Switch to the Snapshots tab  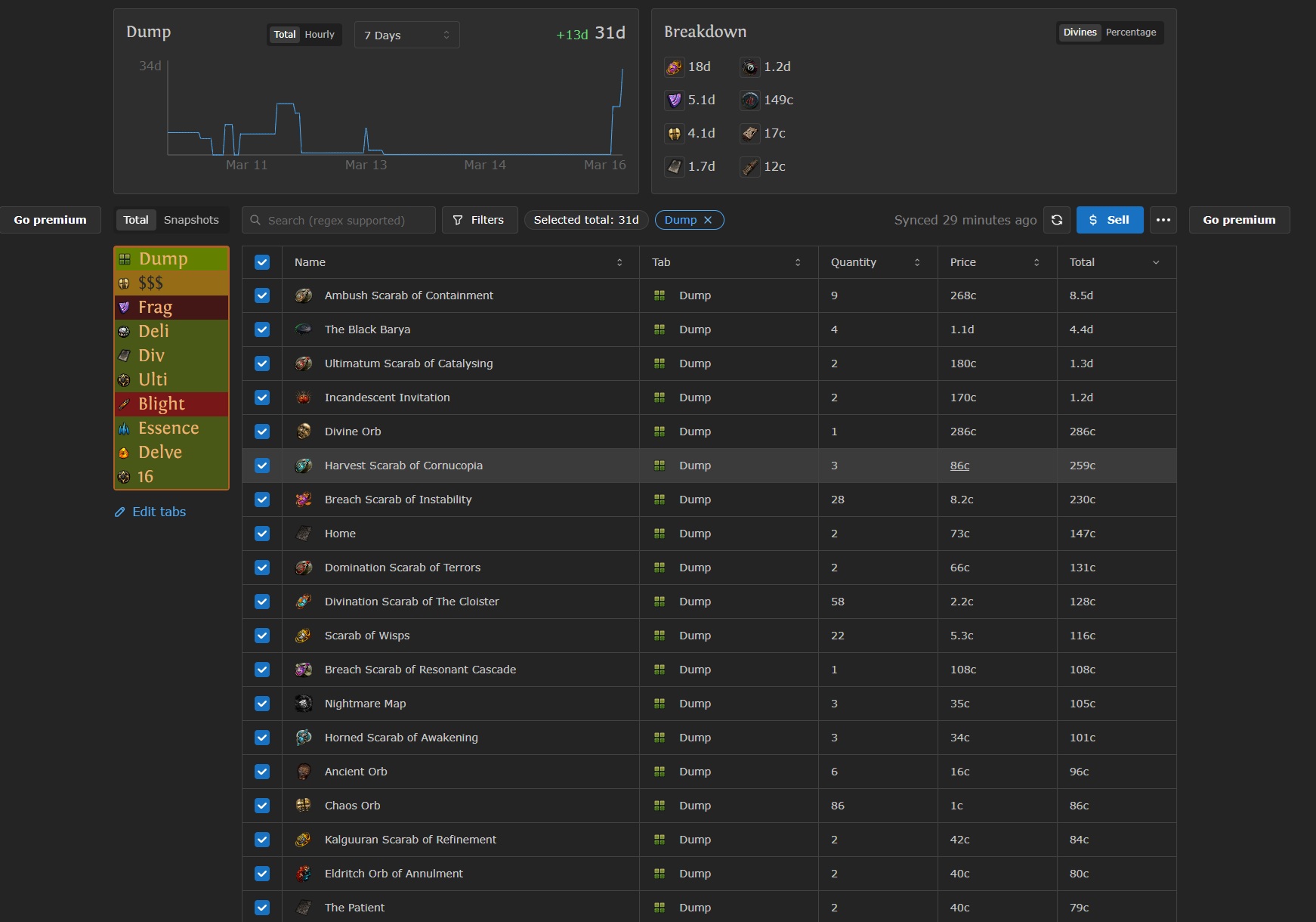click(x=191, y=220)
